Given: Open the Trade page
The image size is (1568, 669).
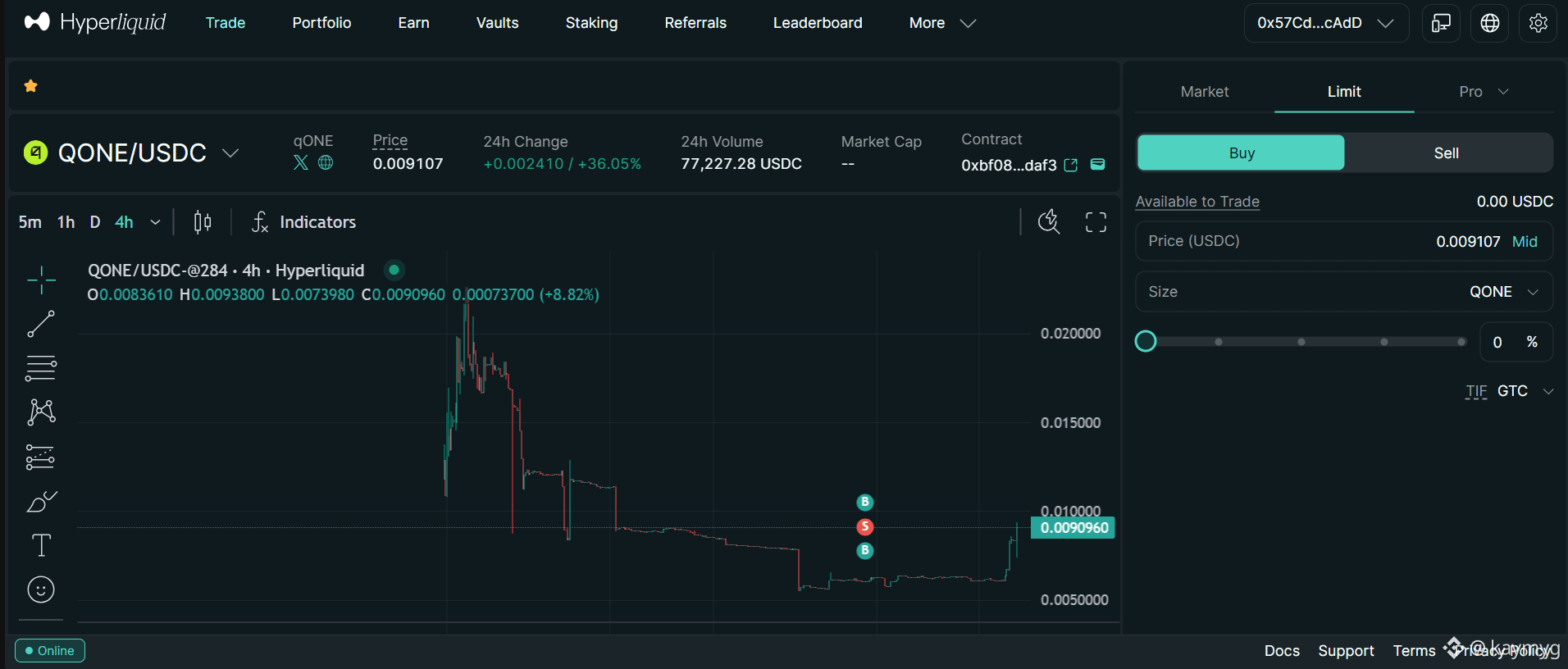Looking at the screenshot, I should tap(226, 23).
